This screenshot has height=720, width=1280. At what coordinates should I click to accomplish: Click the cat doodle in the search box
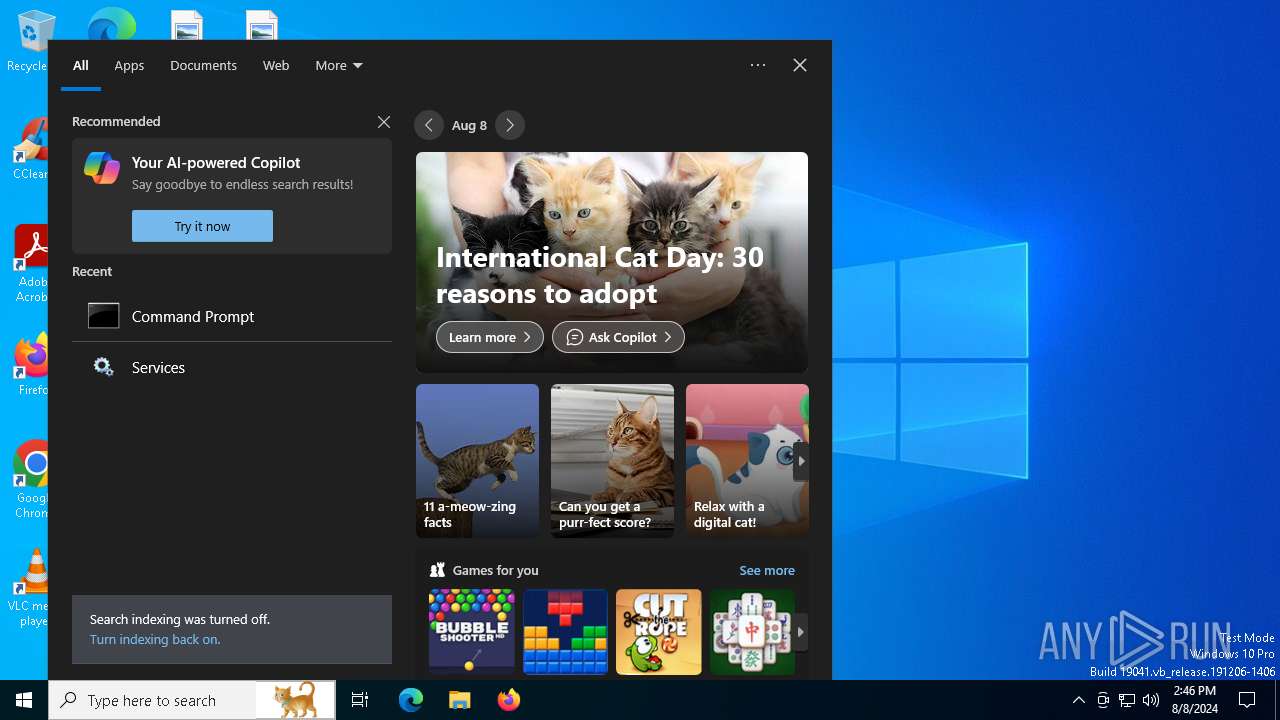click(295, 700)
